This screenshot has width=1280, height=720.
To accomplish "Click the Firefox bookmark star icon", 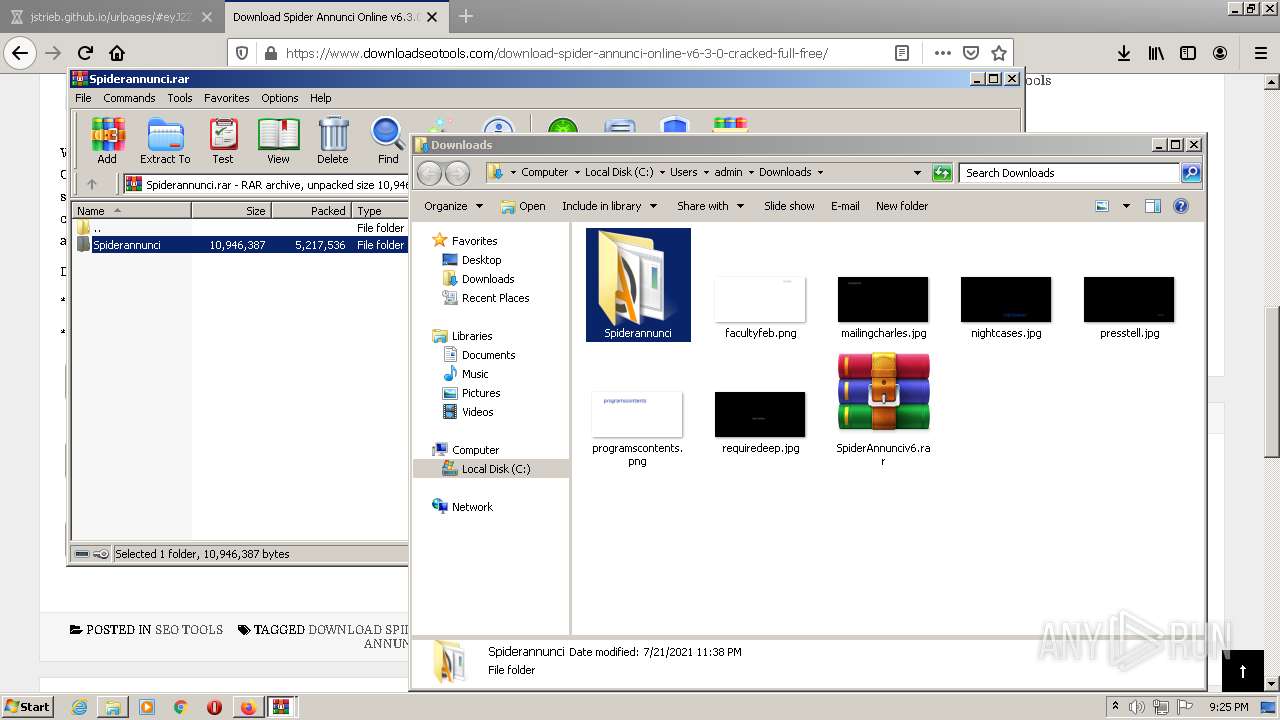I will pos(998,53).
